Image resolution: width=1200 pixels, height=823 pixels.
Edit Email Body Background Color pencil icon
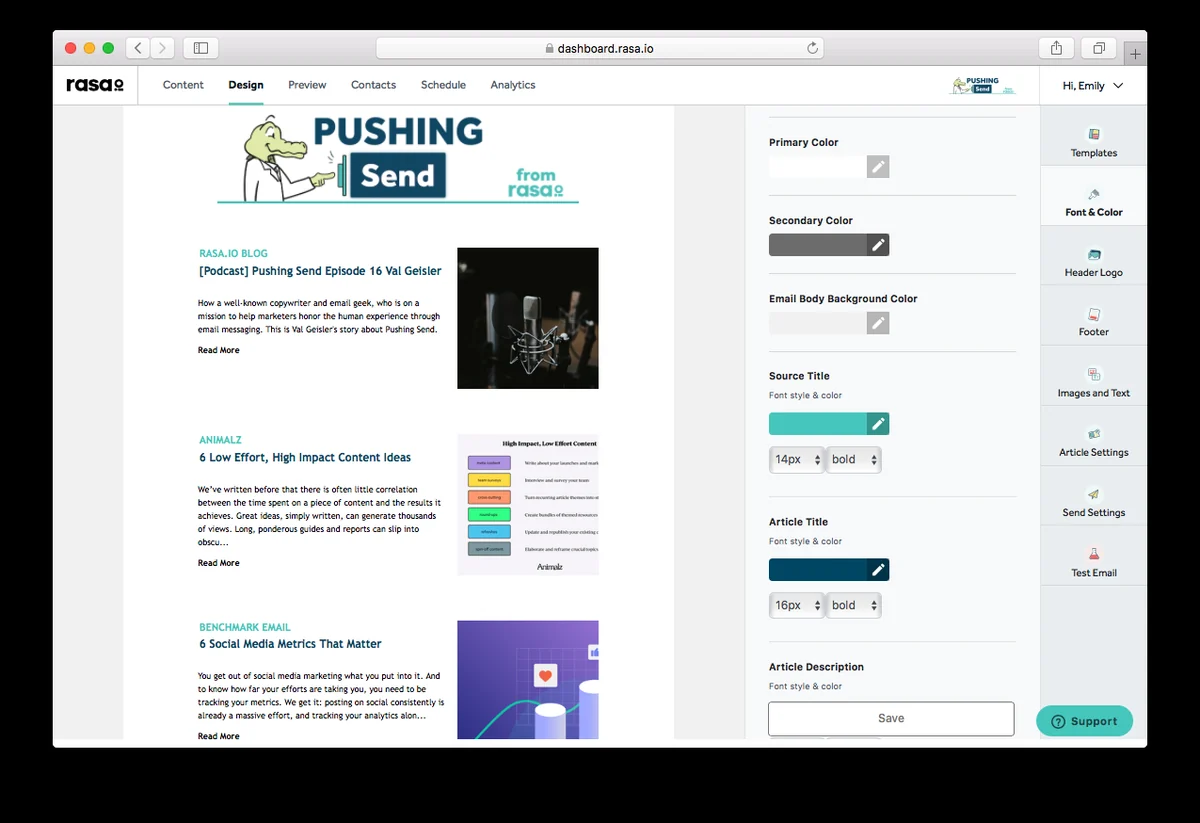(x=878, y=323)
